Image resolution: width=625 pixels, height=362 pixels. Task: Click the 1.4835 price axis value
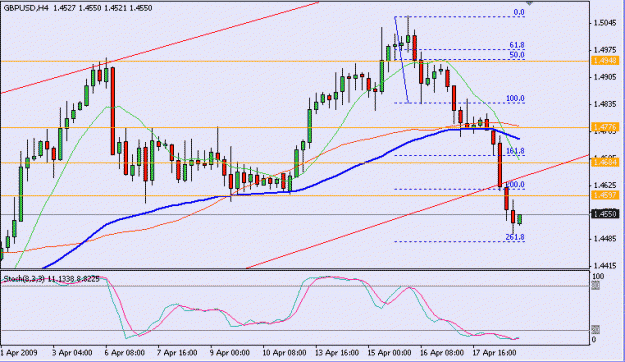click(605, 104)
